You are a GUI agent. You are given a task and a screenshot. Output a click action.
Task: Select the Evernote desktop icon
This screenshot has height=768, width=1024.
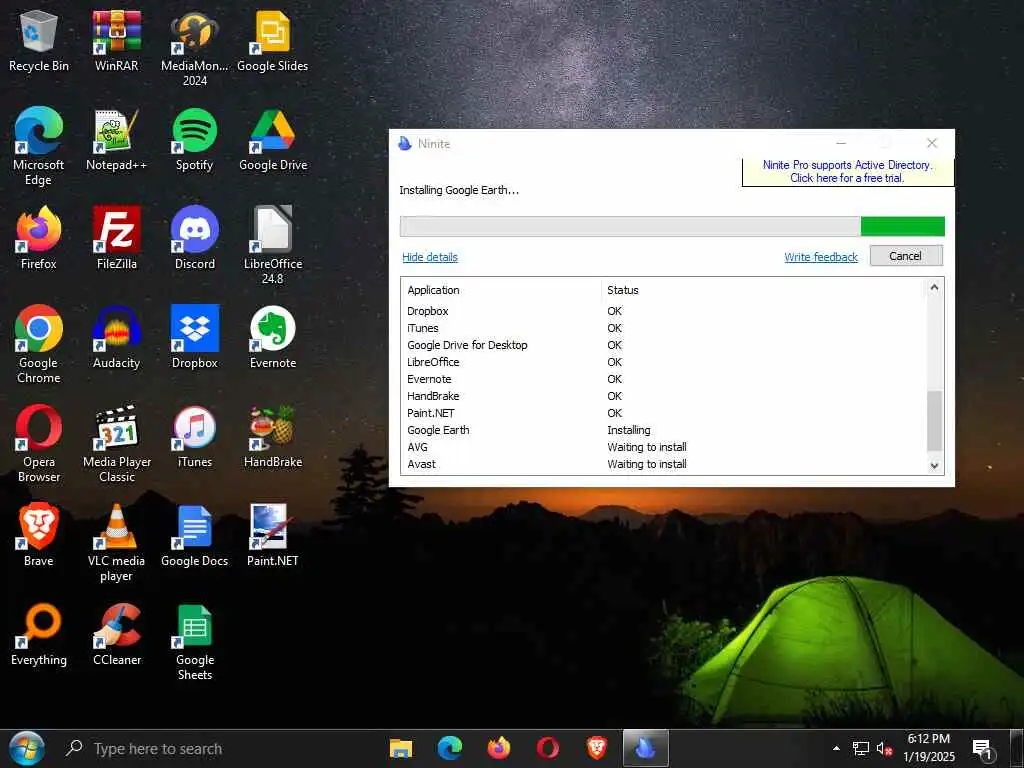point(272,338)
